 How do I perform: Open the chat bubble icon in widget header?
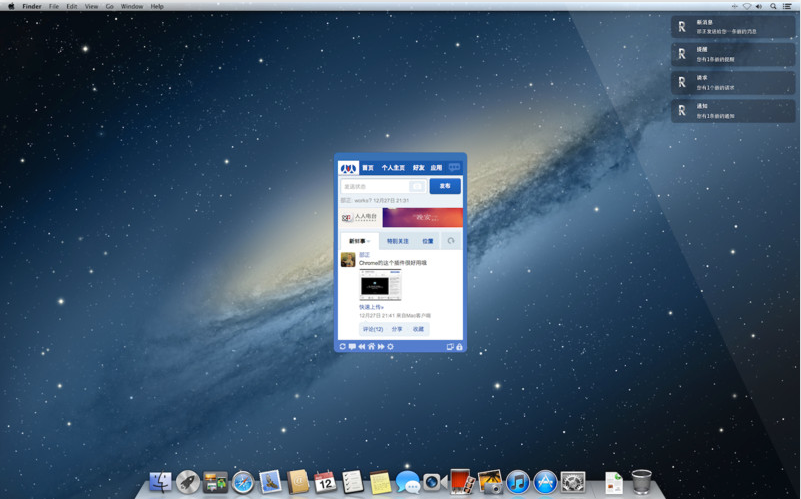click(454, 167)
